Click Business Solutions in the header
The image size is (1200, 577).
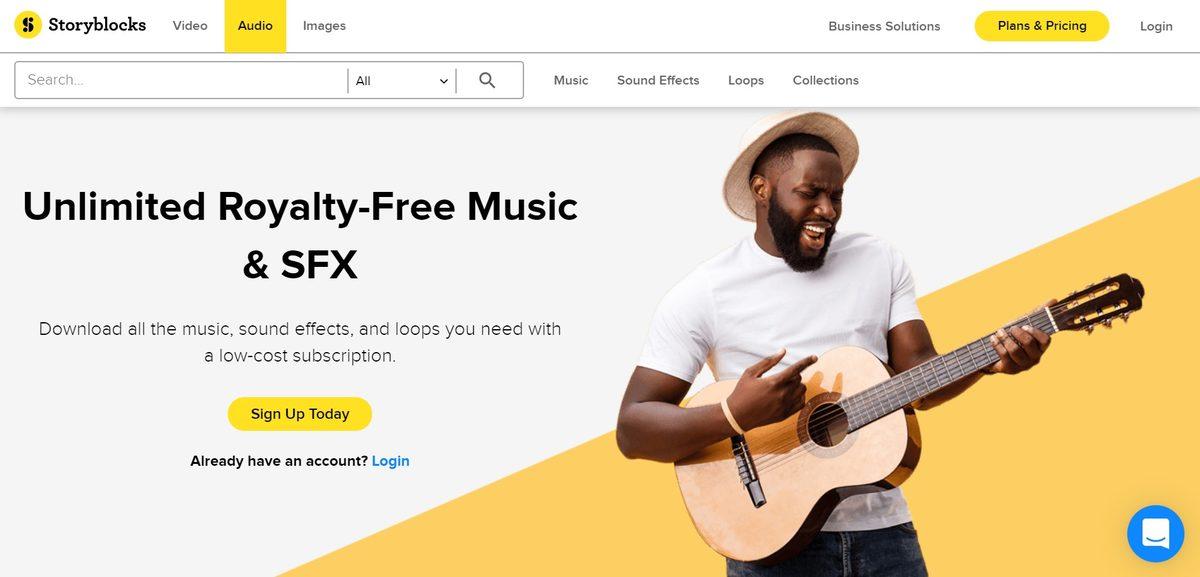[884, 26]
